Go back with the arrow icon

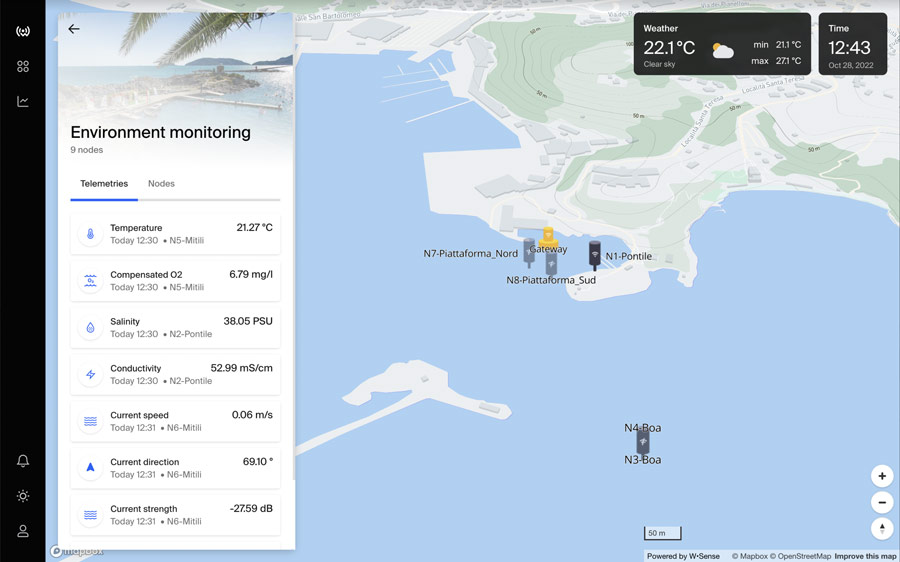74,29
